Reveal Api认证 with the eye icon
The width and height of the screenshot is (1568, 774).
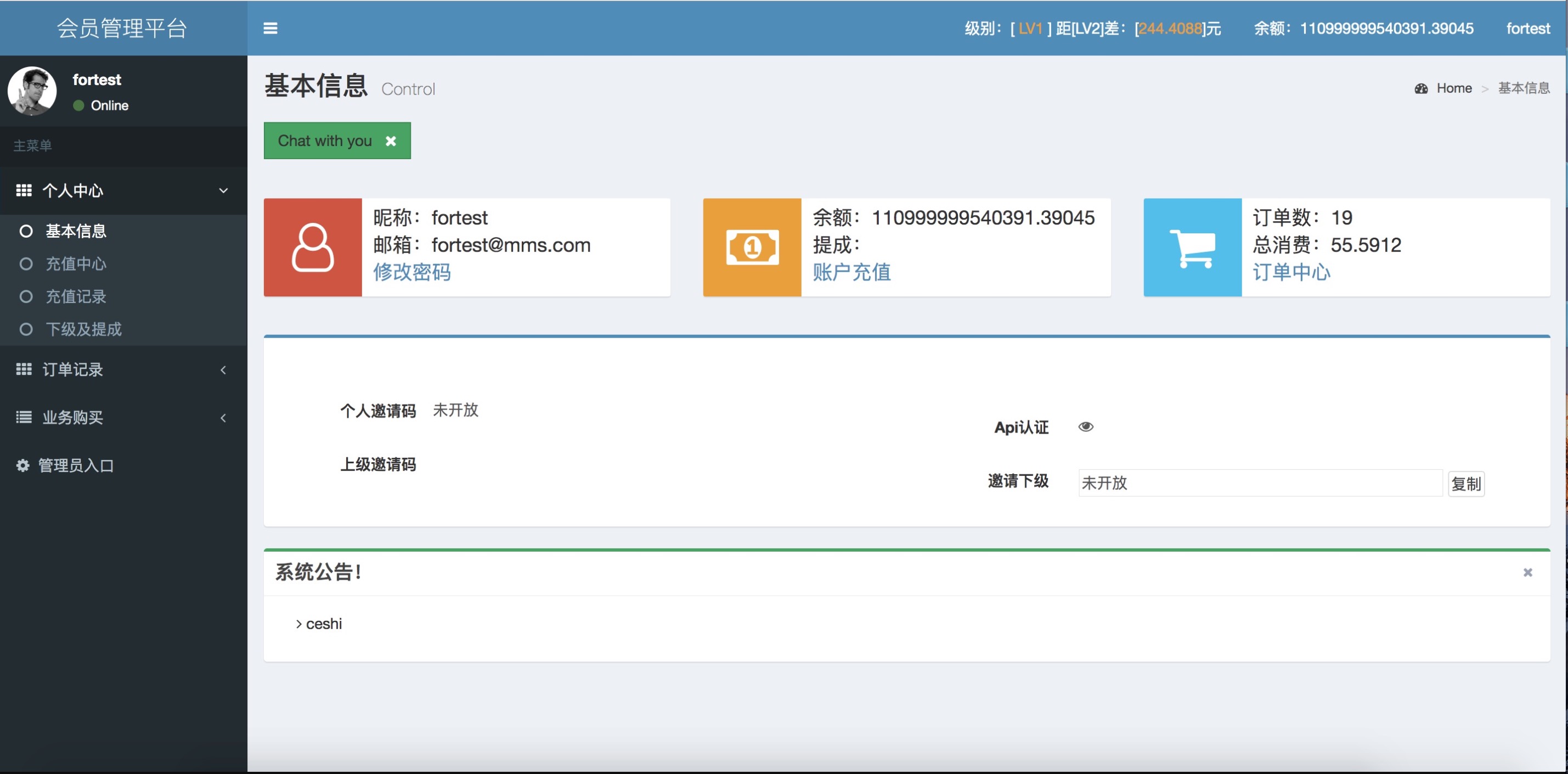coord(1086,427)
